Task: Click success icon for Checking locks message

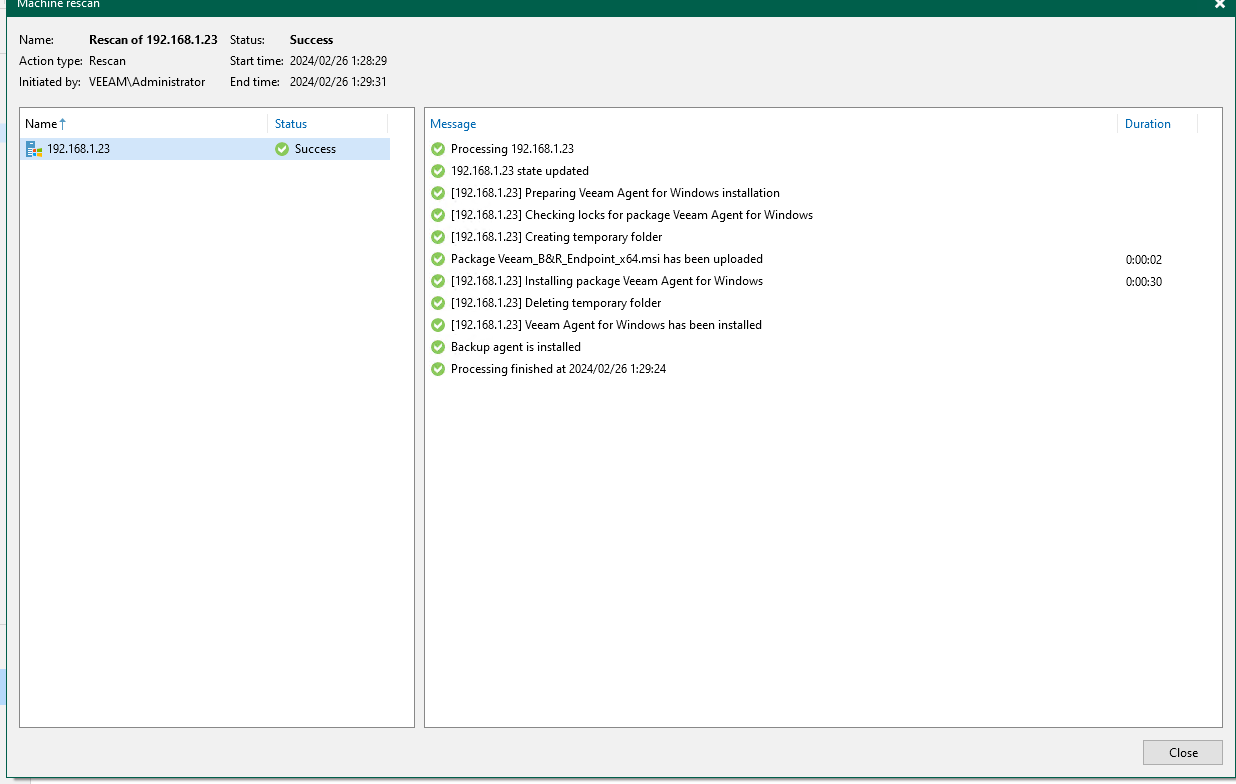Action: [438, 215]
